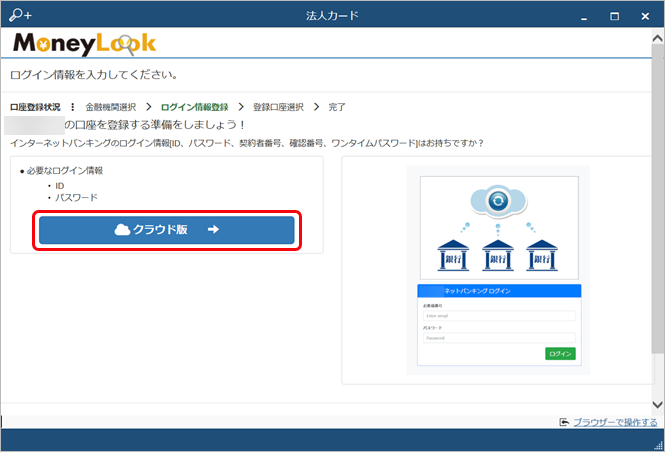Click the resize grip at the window corner
Viewport: 665px width, 452px height.
pyautogui.click(x=659, y=445)
